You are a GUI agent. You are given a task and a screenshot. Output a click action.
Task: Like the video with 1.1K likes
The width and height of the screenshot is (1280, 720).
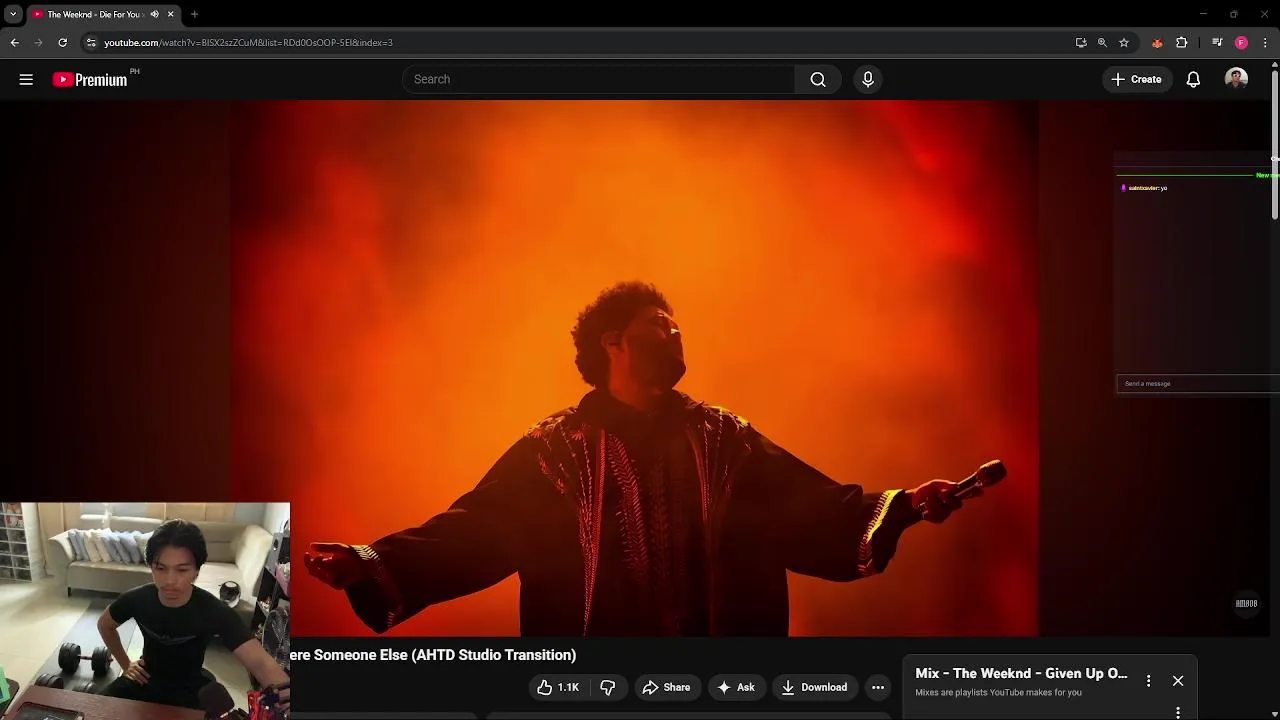click(557, 687)
